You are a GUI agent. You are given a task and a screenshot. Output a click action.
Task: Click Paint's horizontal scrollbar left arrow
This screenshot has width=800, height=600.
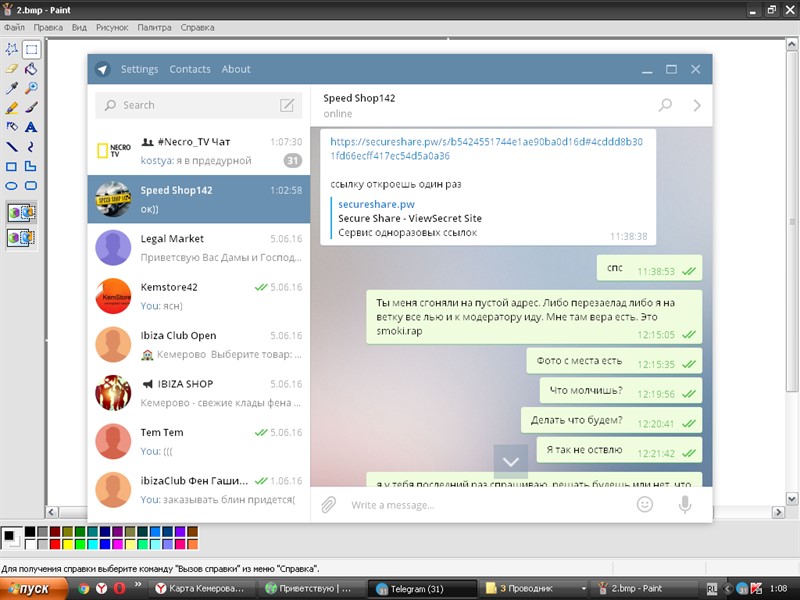point(52,512)
